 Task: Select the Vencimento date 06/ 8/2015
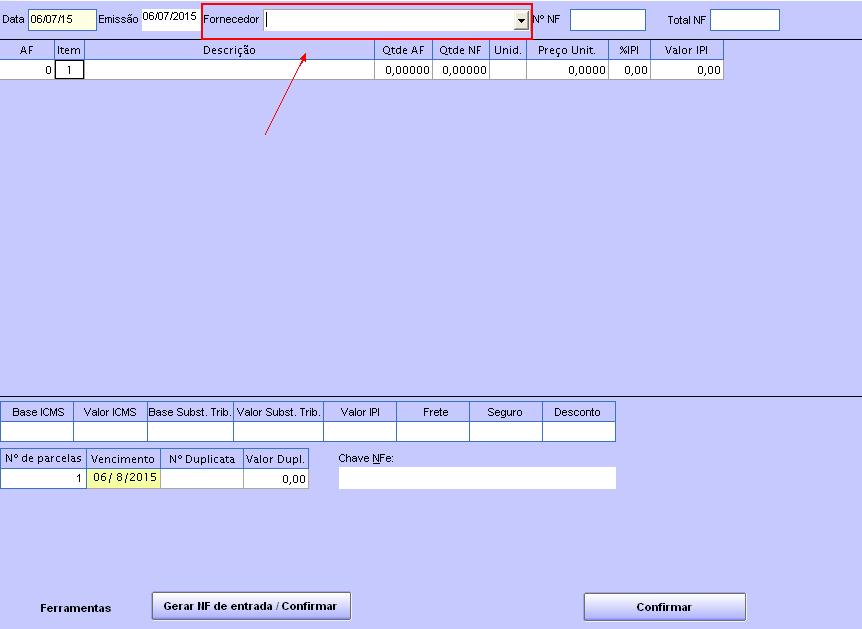tap(124, 478)
